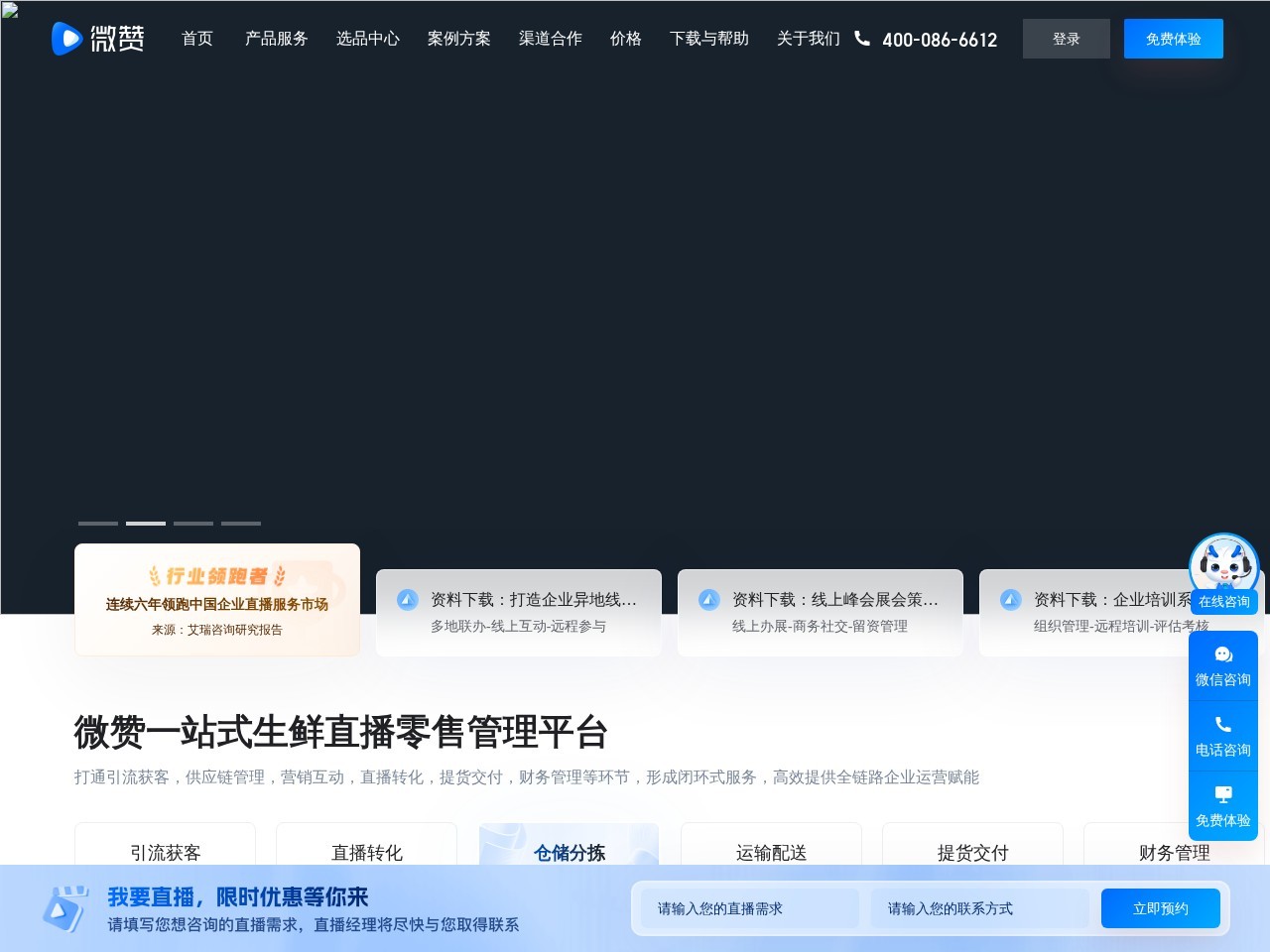
Task: Click the 立即预约 button
Action: point(1160,907)
